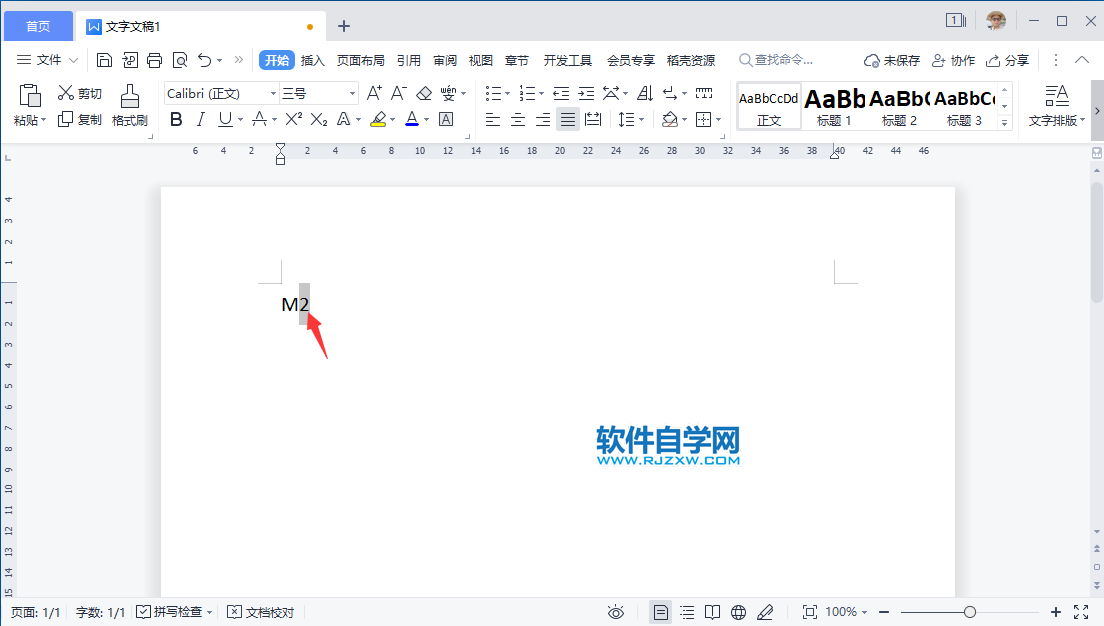Screen dimensions: 1104x626
Task: Toggle the 拼写检查 spelling check option
Action: click(173, 611)
